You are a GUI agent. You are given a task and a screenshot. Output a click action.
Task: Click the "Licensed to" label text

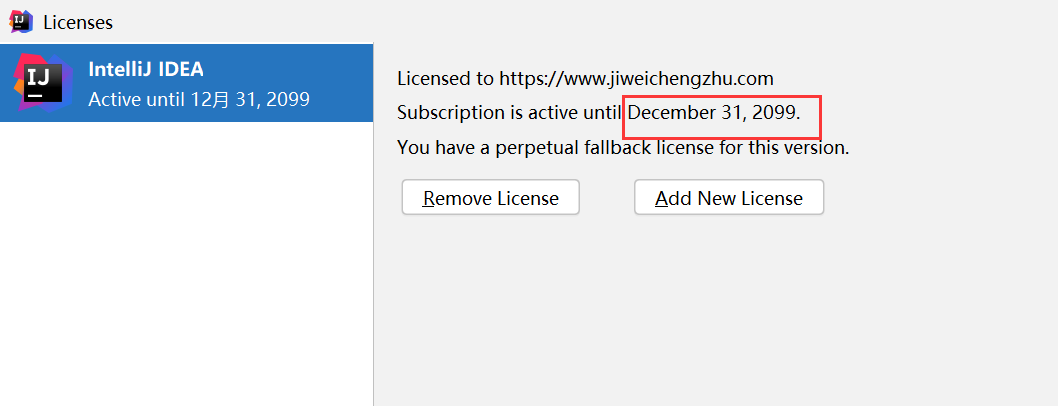[x=446, y=79]
